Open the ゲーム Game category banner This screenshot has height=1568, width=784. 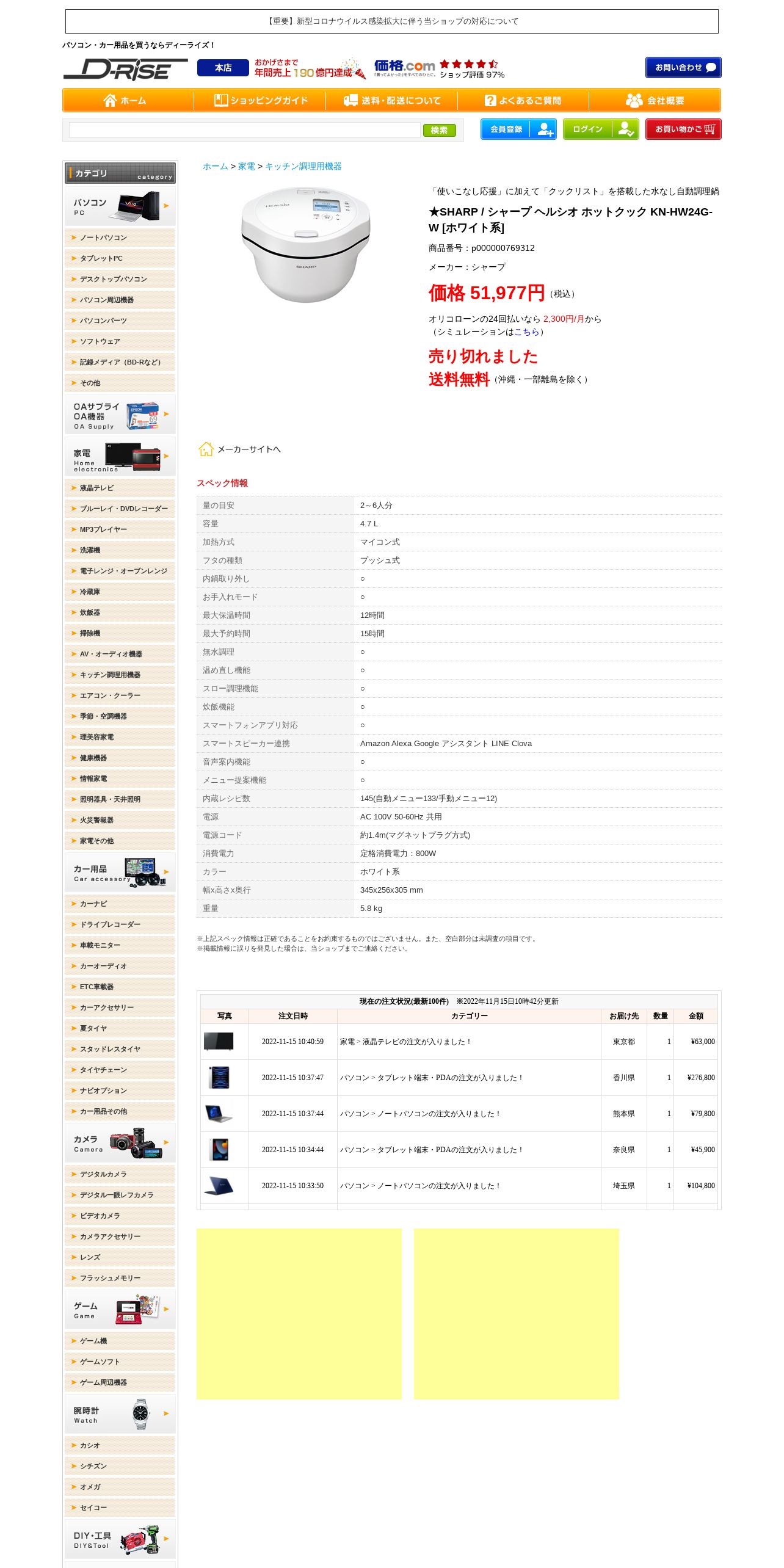coord(120,1310)
